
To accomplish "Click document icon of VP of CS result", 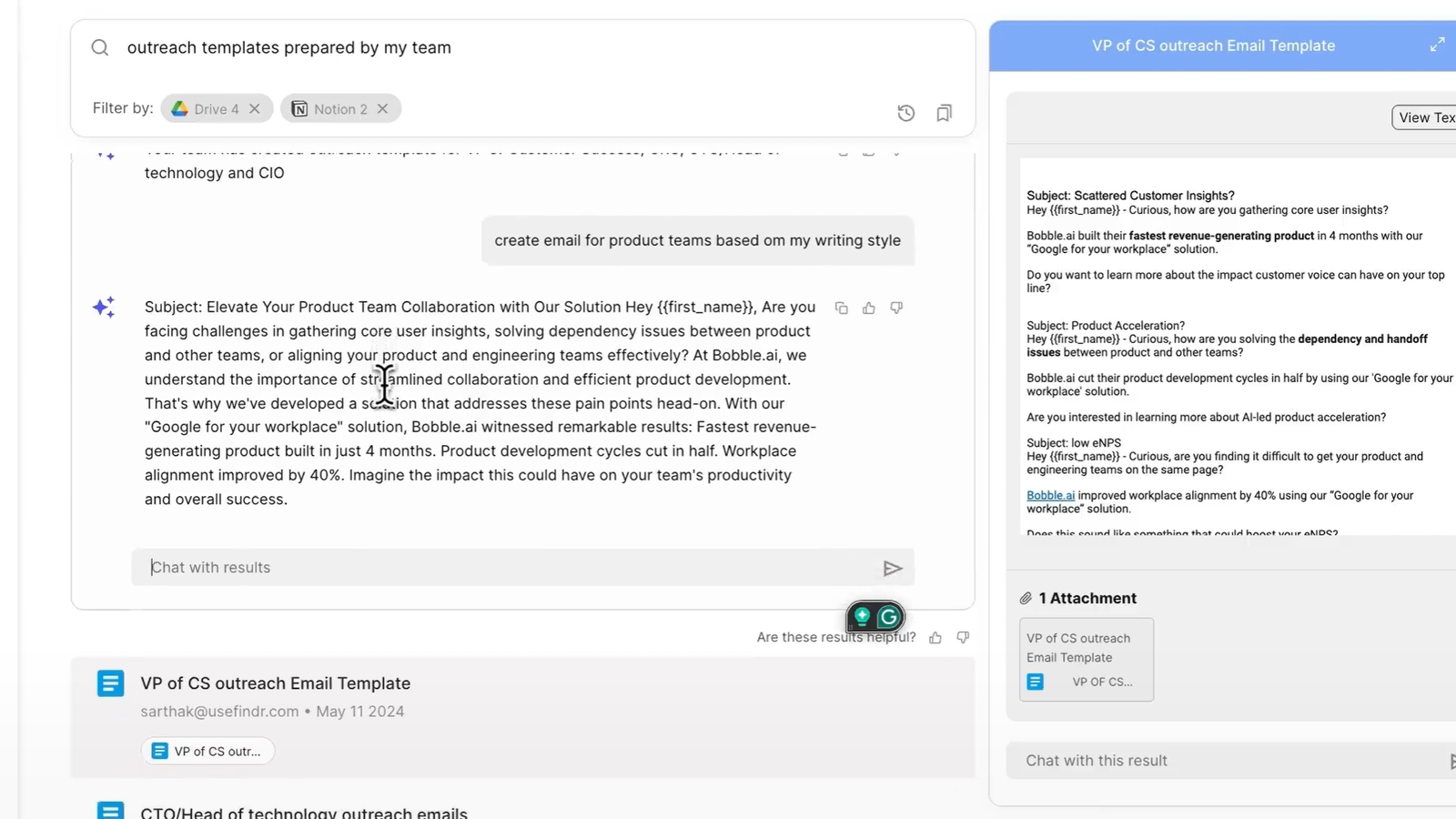I will click(110, 683).
